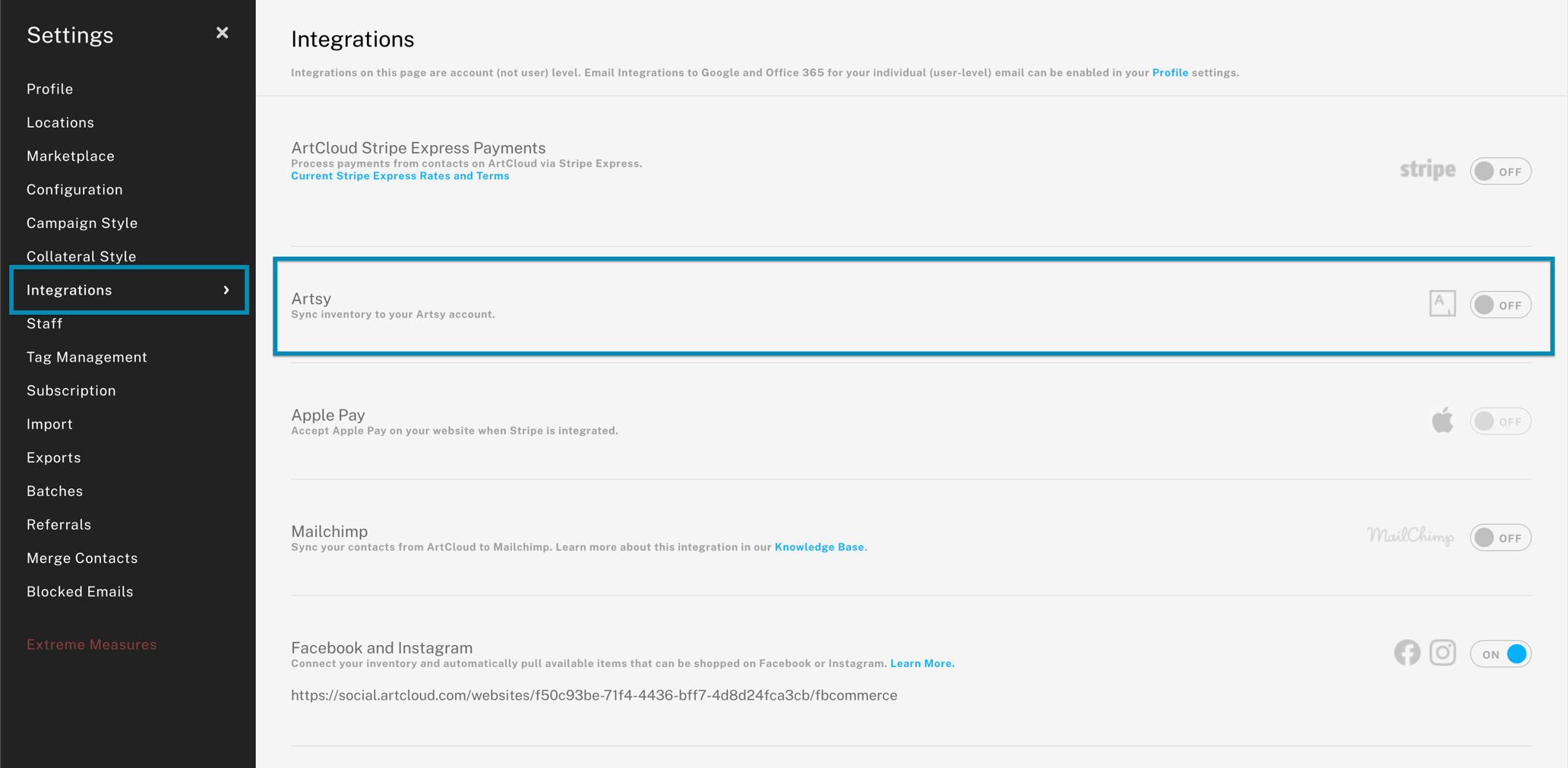Close the Settings panel with X

(x=222, y=33)
